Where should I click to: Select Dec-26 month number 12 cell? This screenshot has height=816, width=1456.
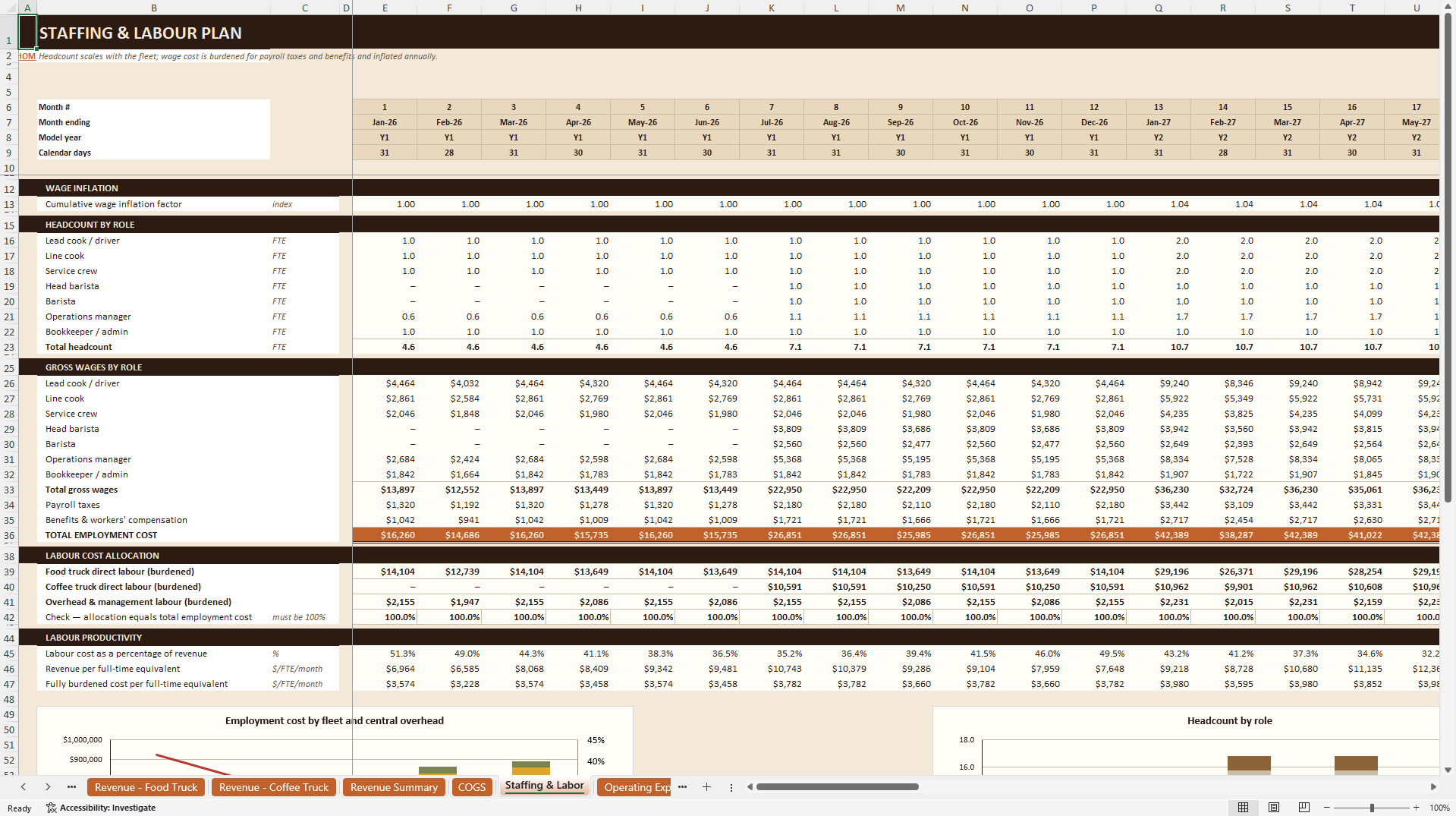tap(1094, 107)
